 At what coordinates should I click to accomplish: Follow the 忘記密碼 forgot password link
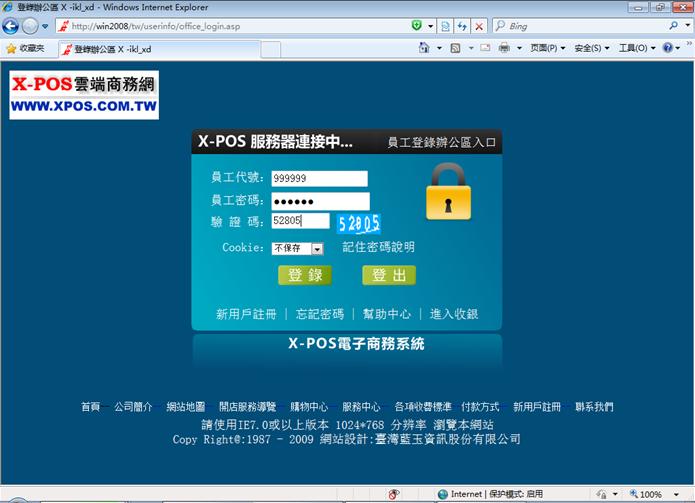click(x=320, y=314)
